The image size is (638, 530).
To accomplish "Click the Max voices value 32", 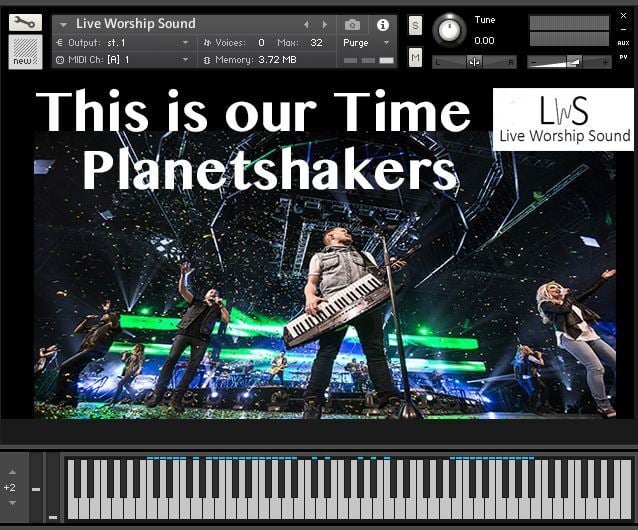I will 316,42.
